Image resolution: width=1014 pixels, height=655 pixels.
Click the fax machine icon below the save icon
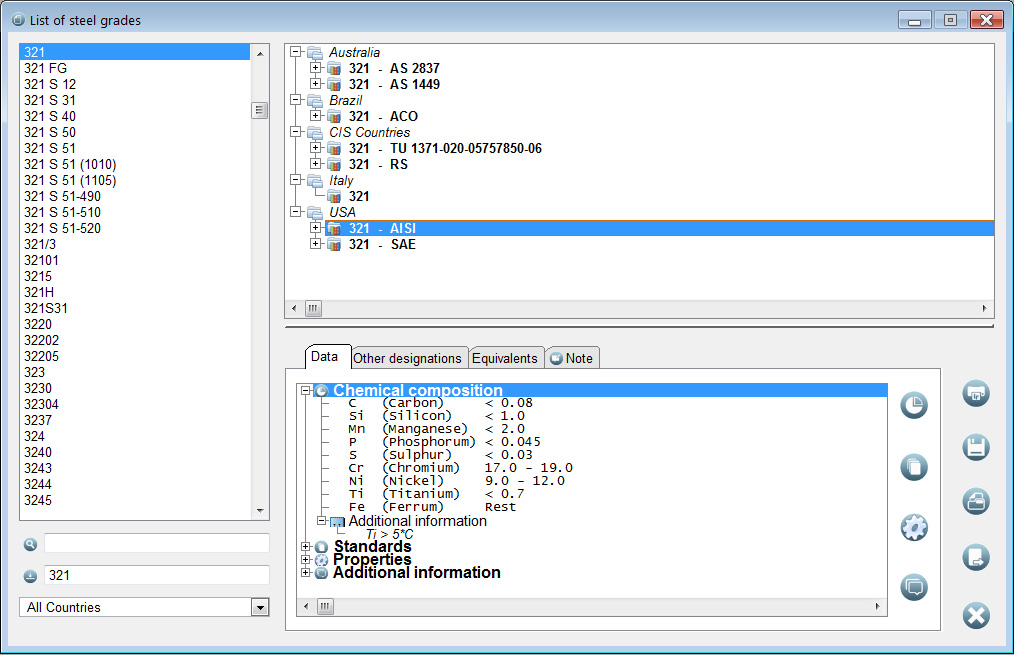(976, 501)
